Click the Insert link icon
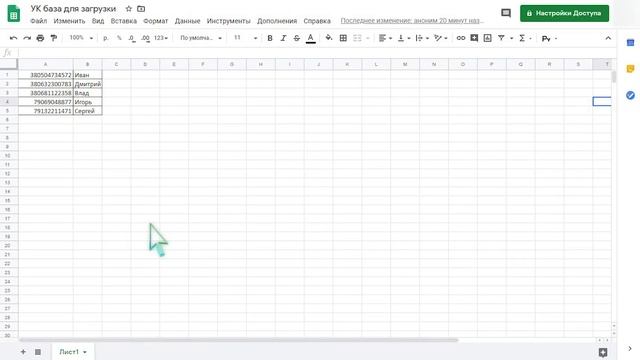This screenshot has width=640, height=360. tap(461, 38)
